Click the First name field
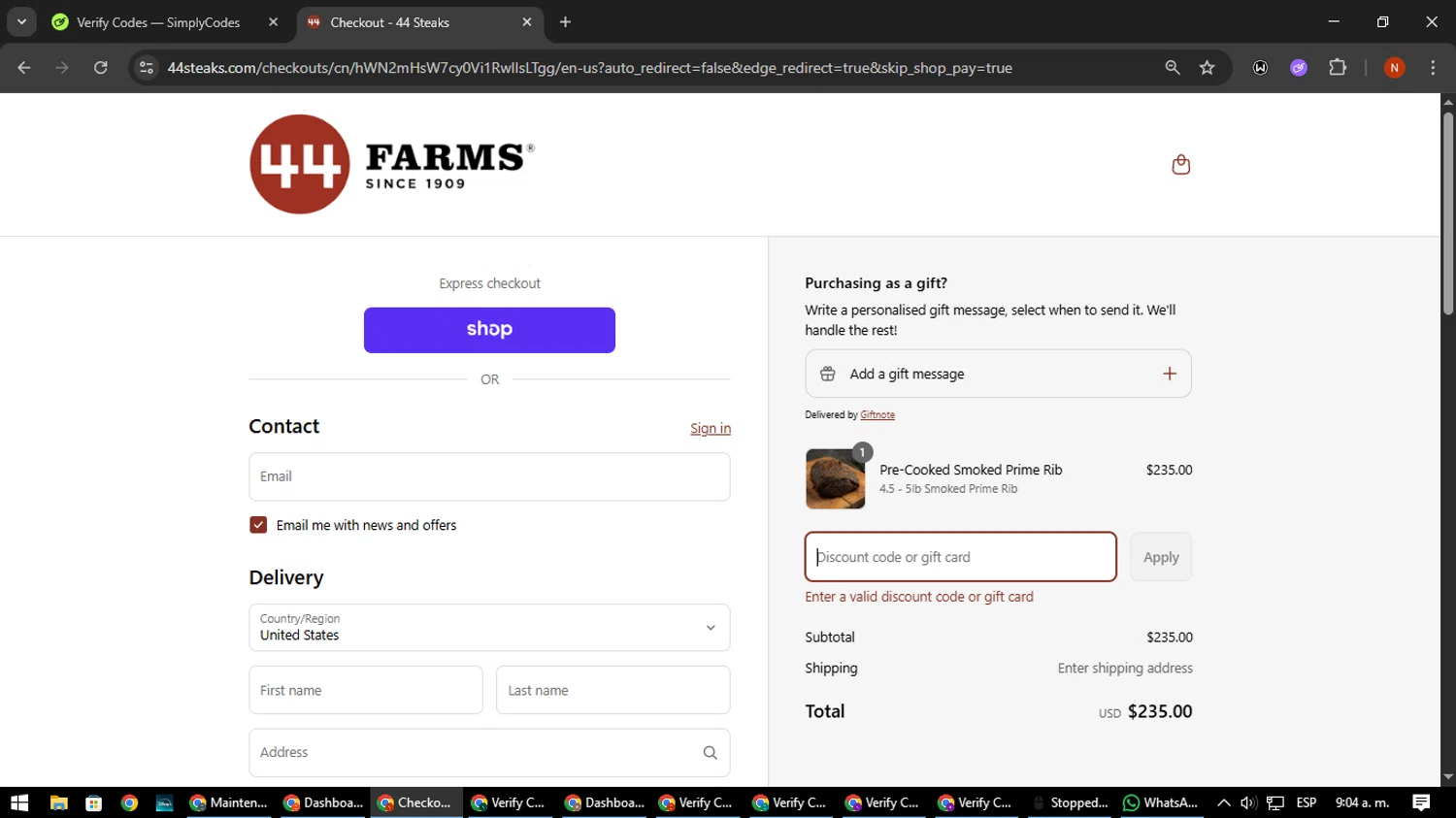Screen dimensions: 1456x818 [366, 690]
